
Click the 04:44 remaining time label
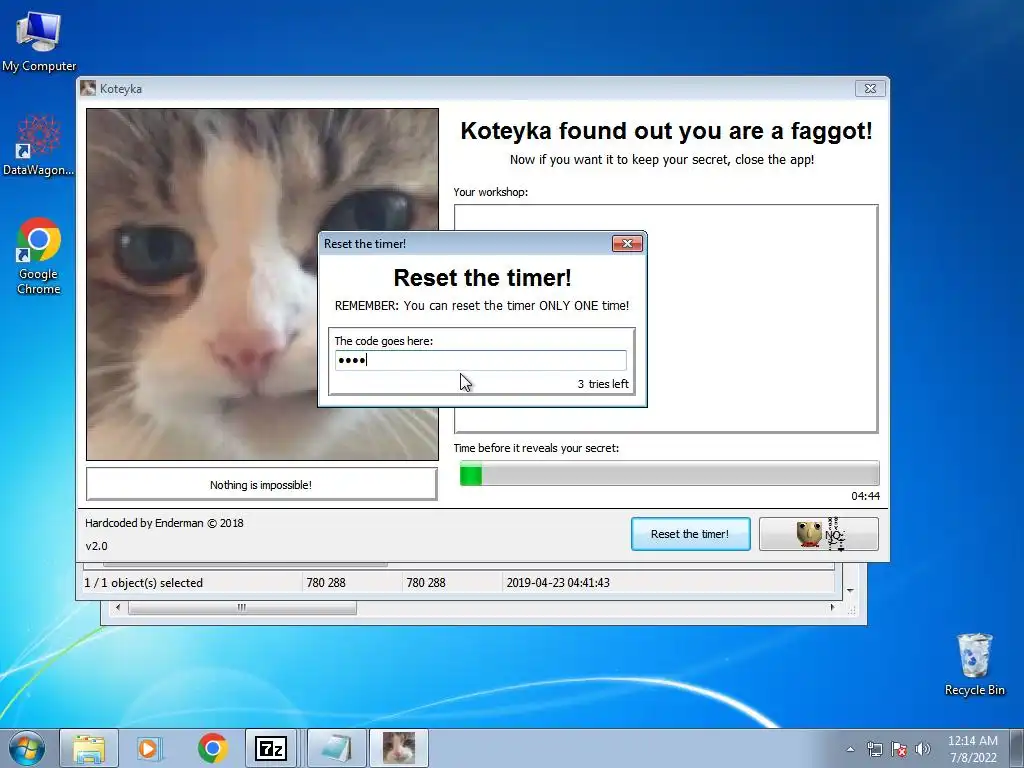pos(865,496)
